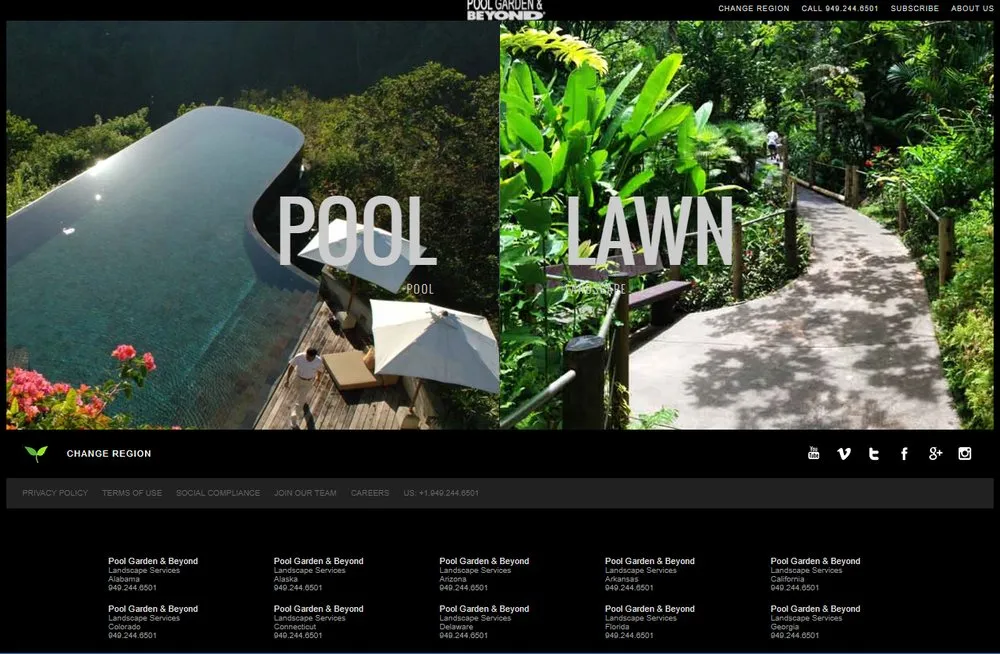Open the Twitter profile icon
The width and height of the screenshot is (1000, 654).
coord(873,452)
